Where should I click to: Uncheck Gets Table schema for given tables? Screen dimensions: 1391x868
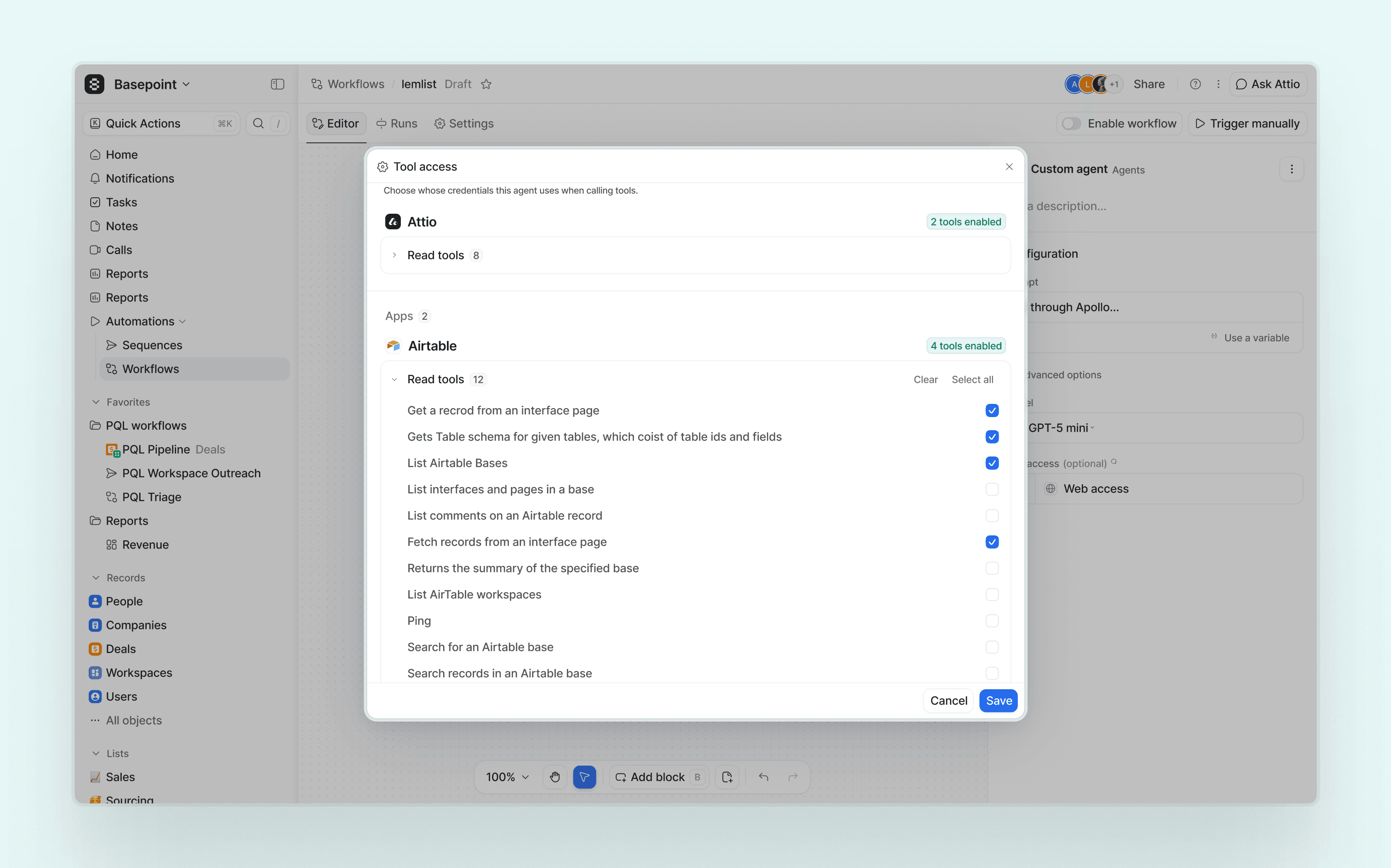992,437
